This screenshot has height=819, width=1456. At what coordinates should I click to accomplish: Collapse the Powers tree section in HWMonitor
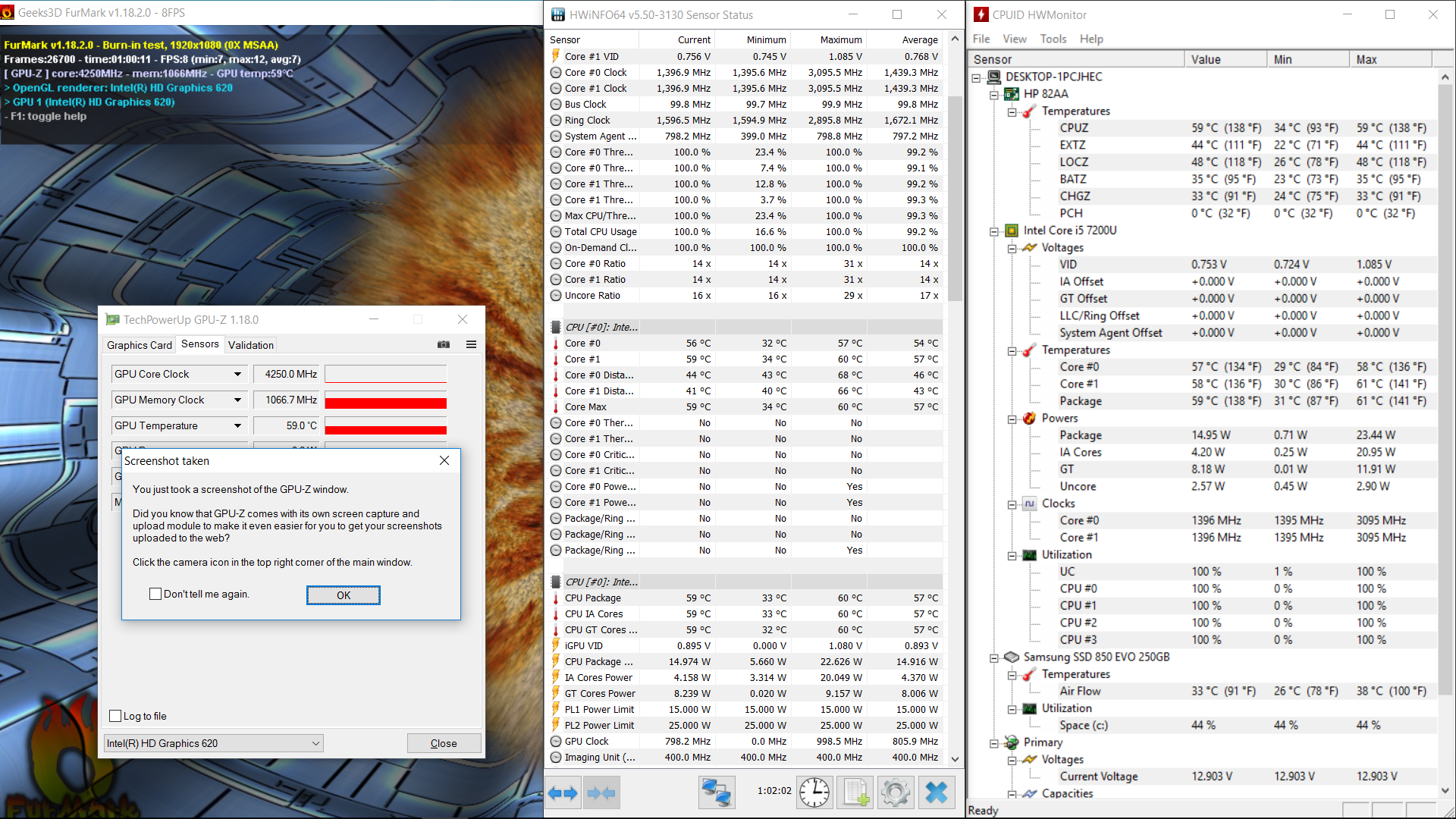tap(1012, 419)
